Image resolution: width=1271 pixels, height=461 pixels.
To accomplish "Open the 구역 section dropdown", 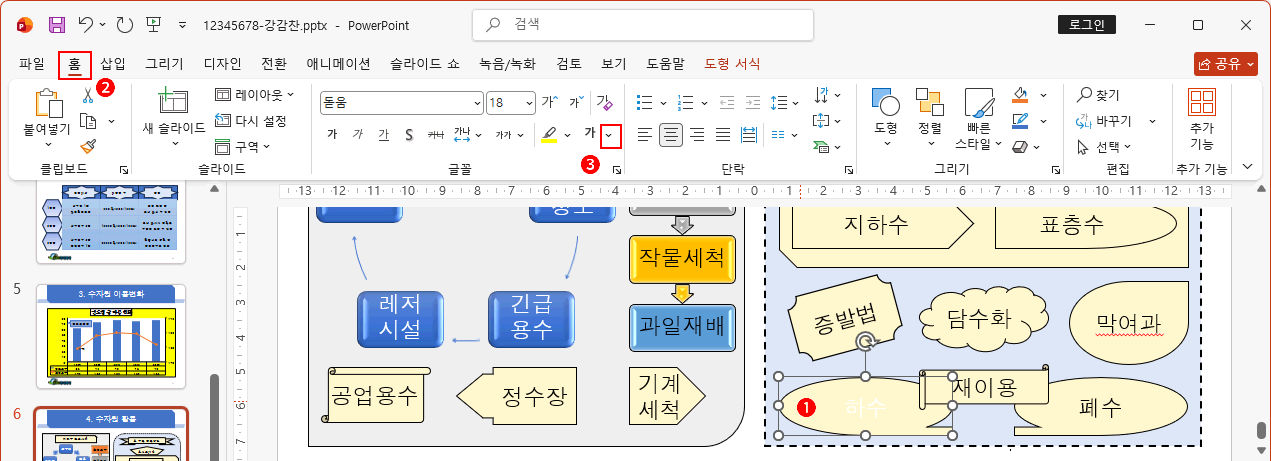I will pyautogui.click(x=243, y=147).
